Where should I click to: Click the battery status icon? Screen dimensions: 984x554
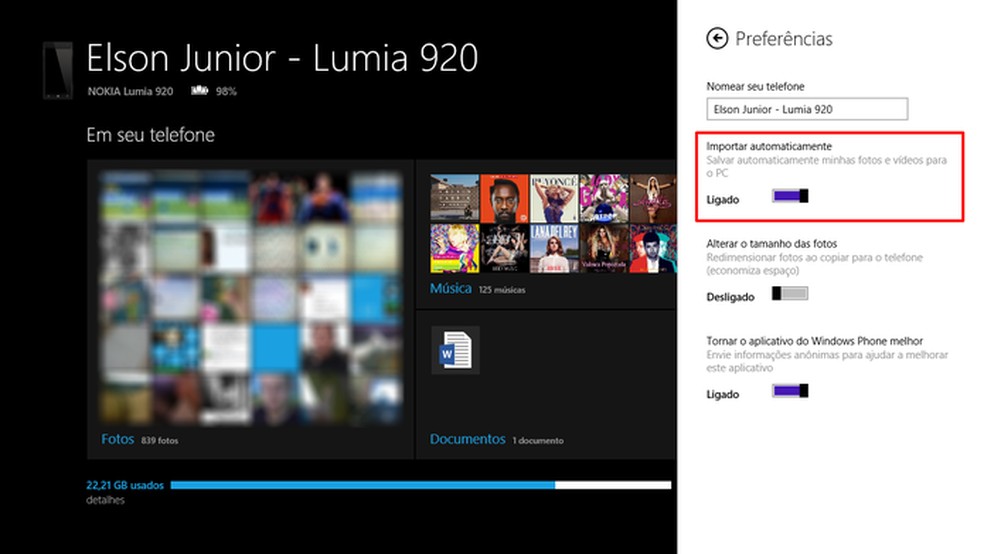coord(200,91)
